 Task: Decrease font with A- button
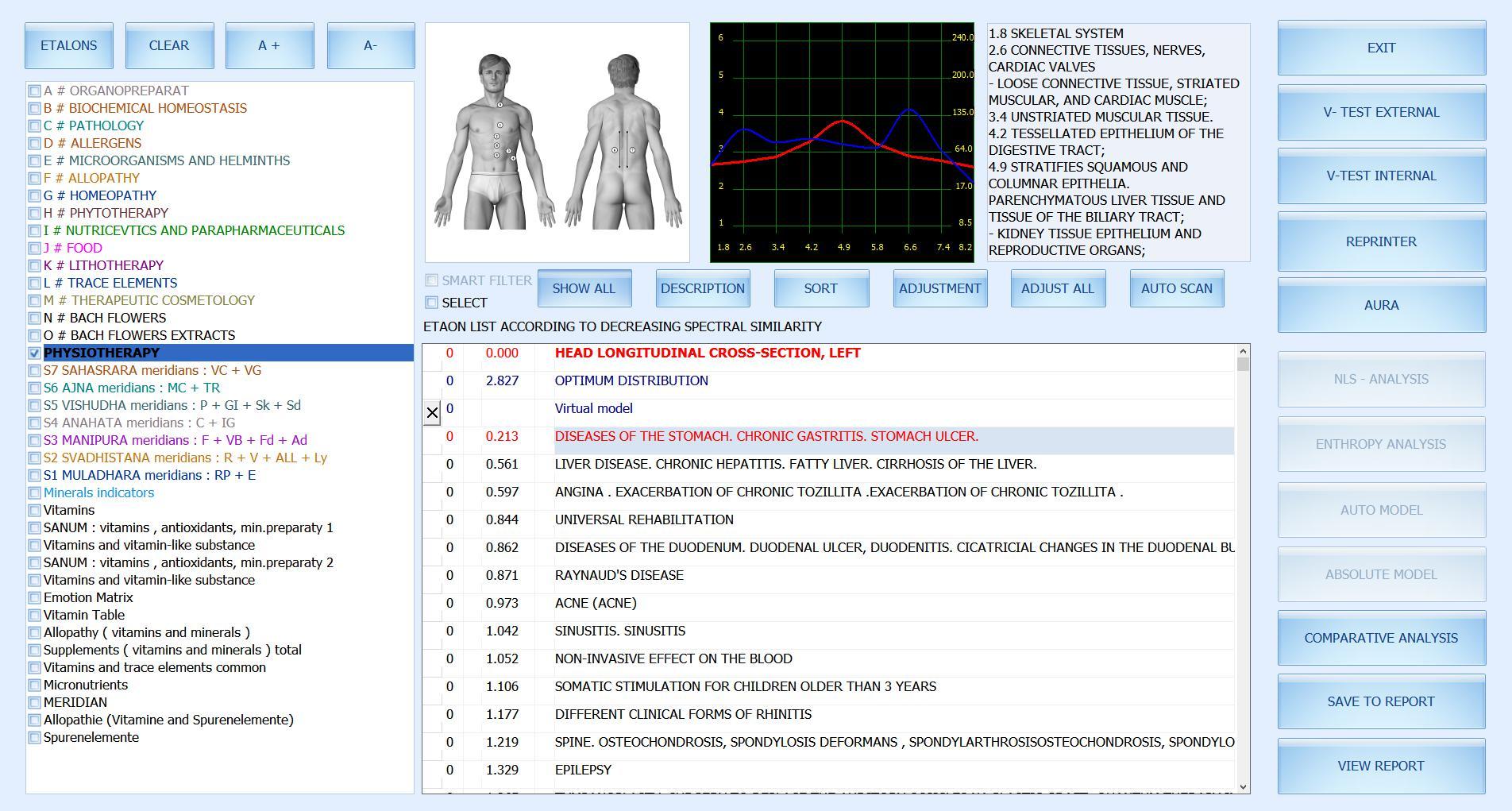pyautogui.click(x=371, y=45)
